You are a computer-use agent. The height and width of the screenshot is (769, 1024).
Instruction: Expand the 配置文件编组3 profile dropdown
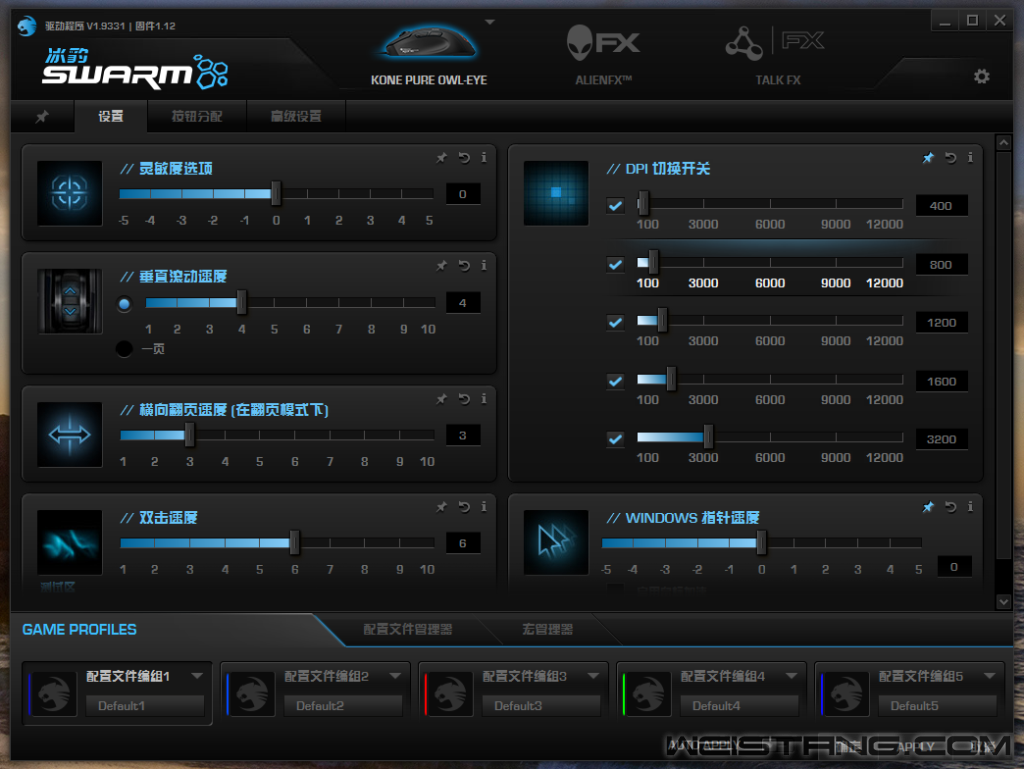point(593,676)
